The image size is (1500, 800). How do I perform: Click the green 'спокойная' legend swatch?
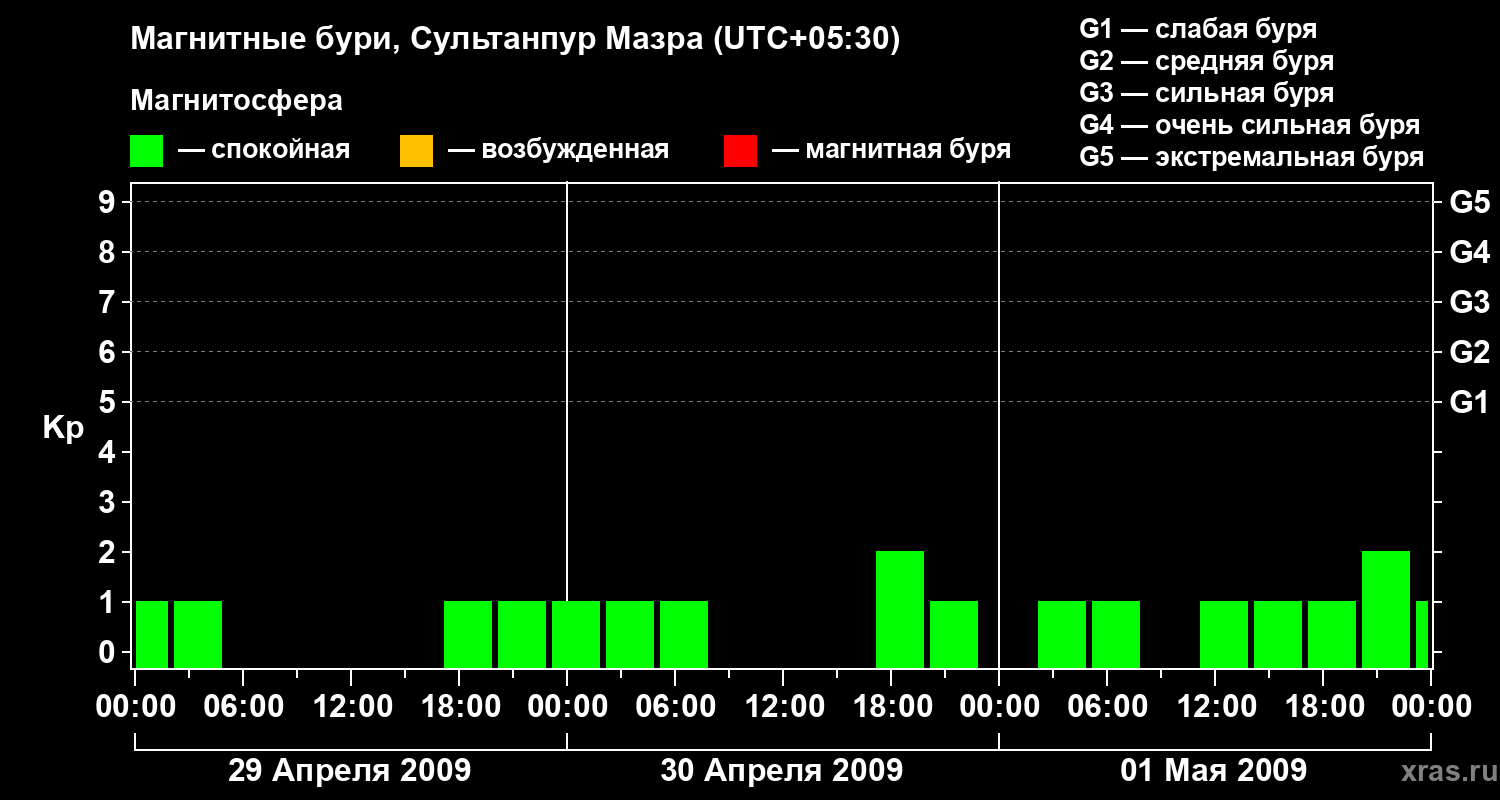147,151
